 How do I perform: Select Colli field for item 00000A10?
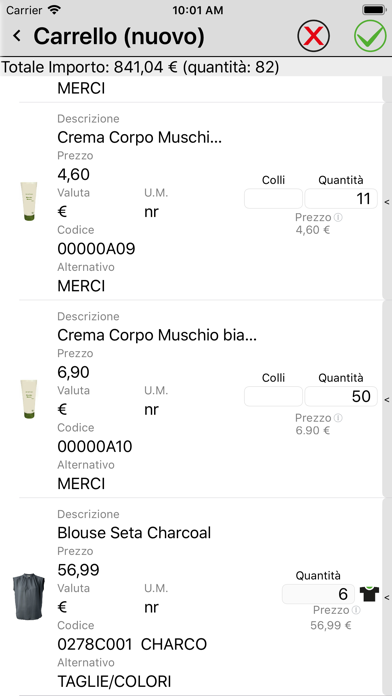click(x=273, y=396)
